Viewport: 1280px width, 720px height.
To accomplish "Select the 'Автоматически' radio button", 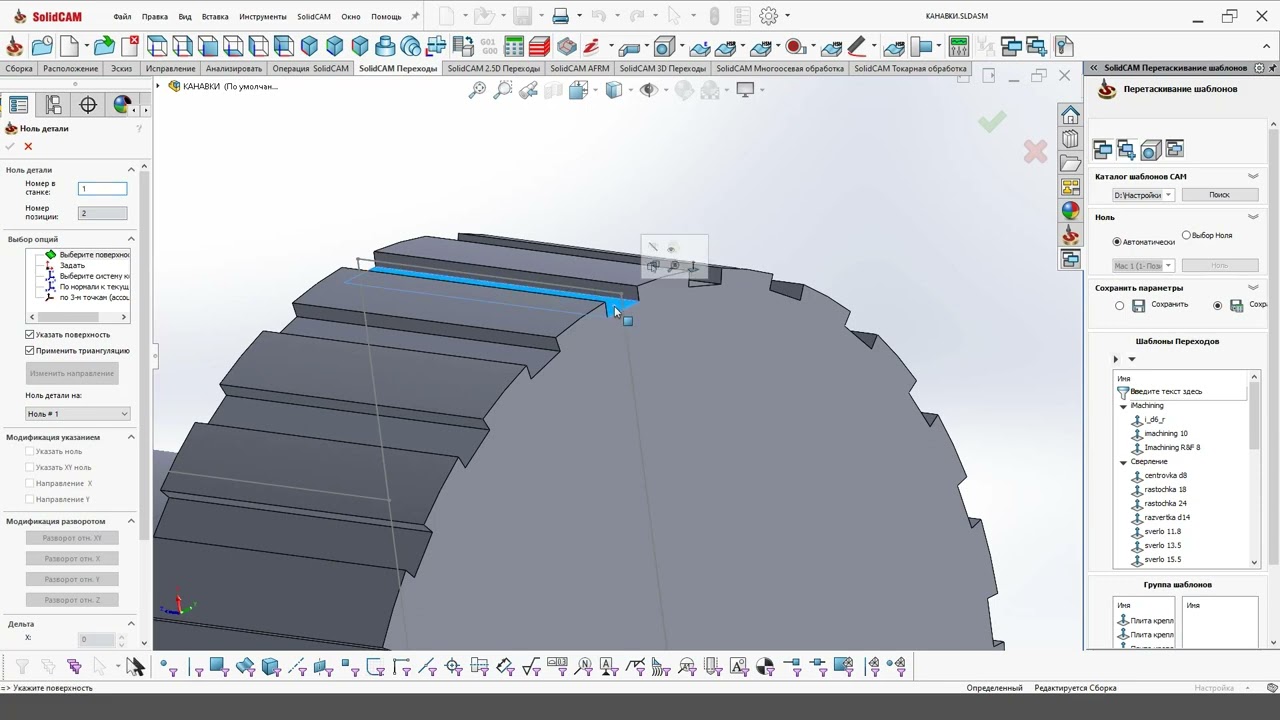I will (x=1117, y=242).
